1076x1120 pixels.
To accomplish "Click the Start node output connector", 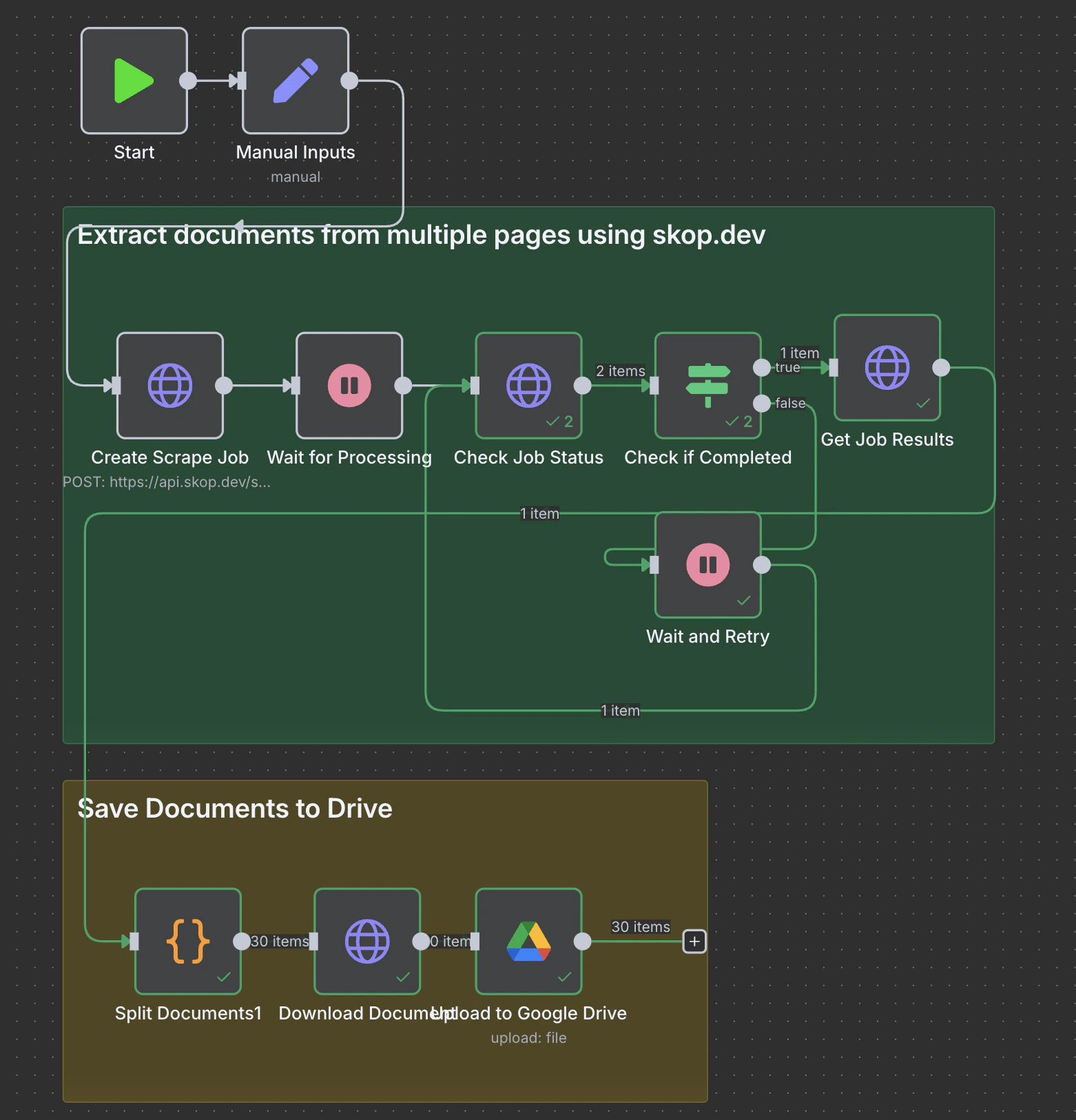I will tap(188, 81).
